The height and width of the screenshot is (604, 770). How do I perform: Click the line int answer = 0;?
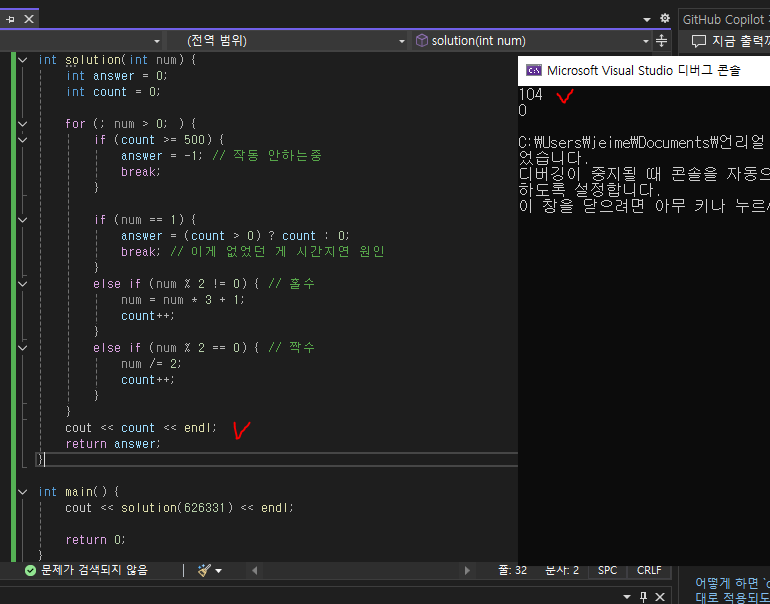coord(117,76)
